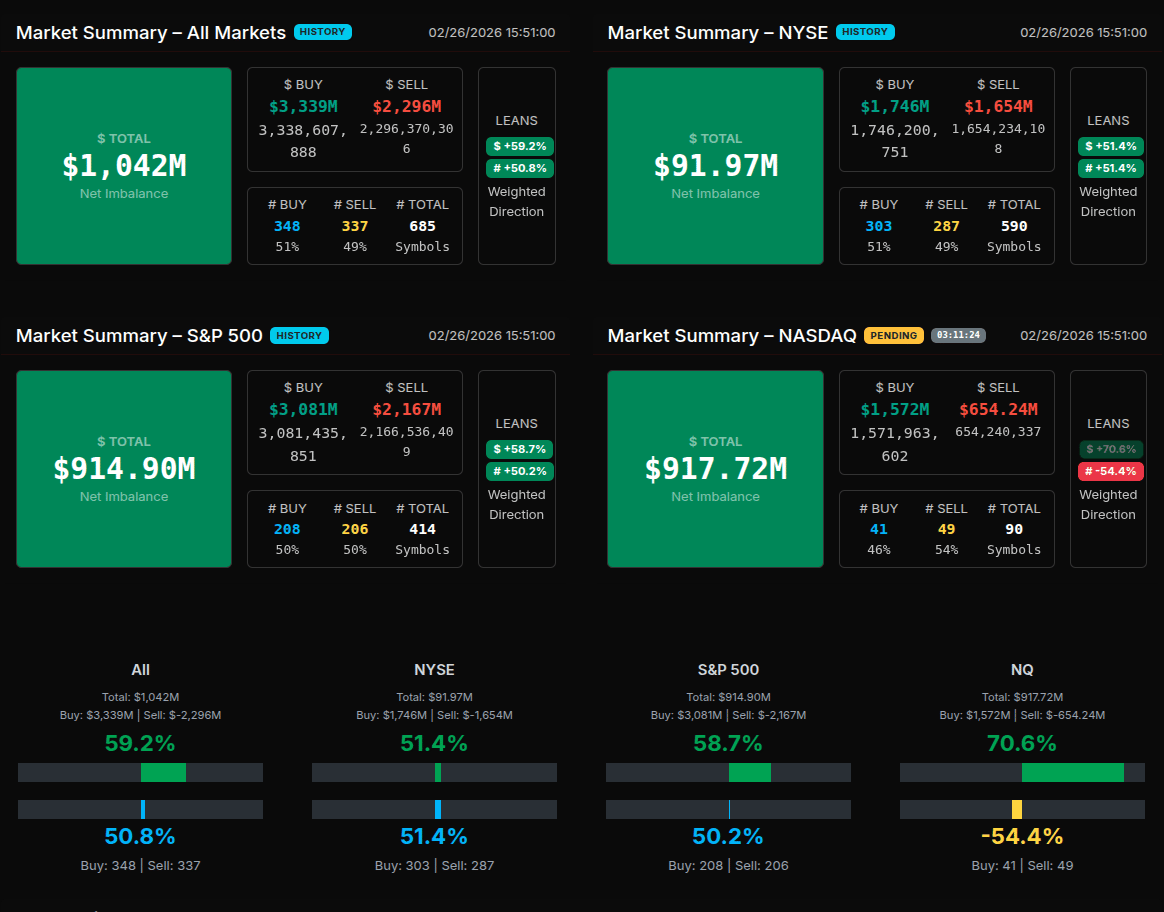1164x912 pixels.
Task: Click the $ +59.2% lean badge in All Markets
Action: (x=519, y=146)
